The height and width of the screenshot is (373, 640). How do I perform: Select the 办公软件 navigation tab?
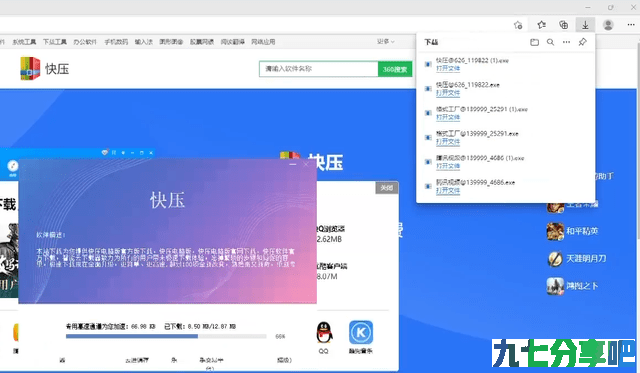pos(85,42)
